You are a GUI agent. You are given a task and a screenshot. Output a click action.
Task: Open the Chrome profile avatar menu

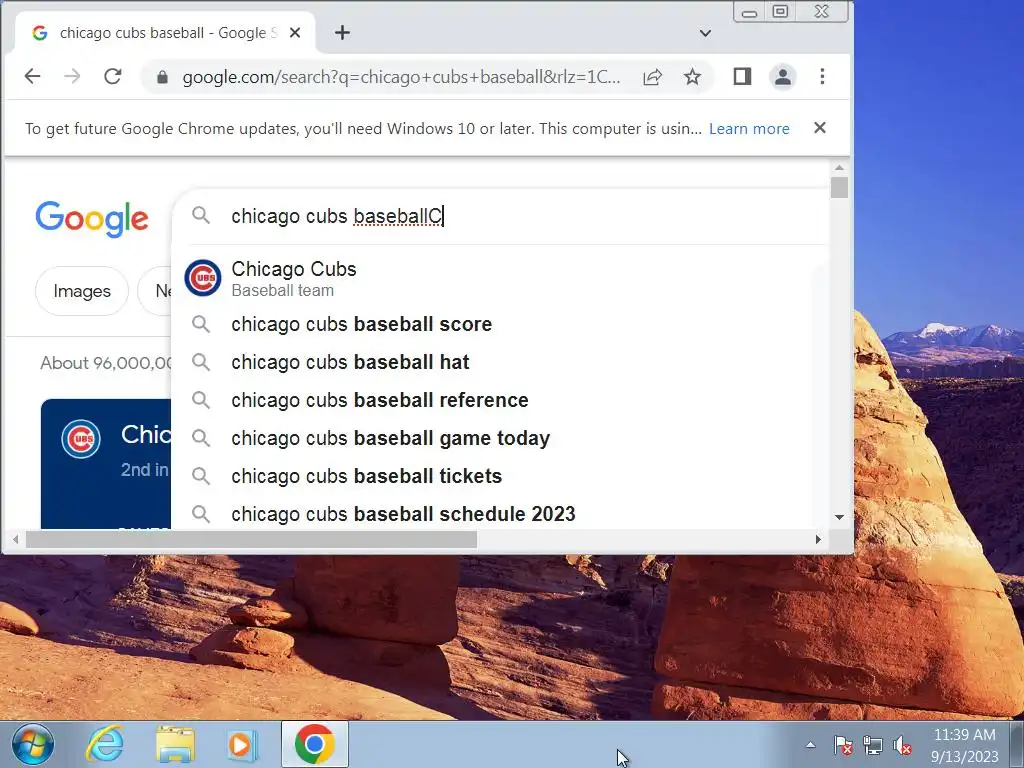(782, 76)
